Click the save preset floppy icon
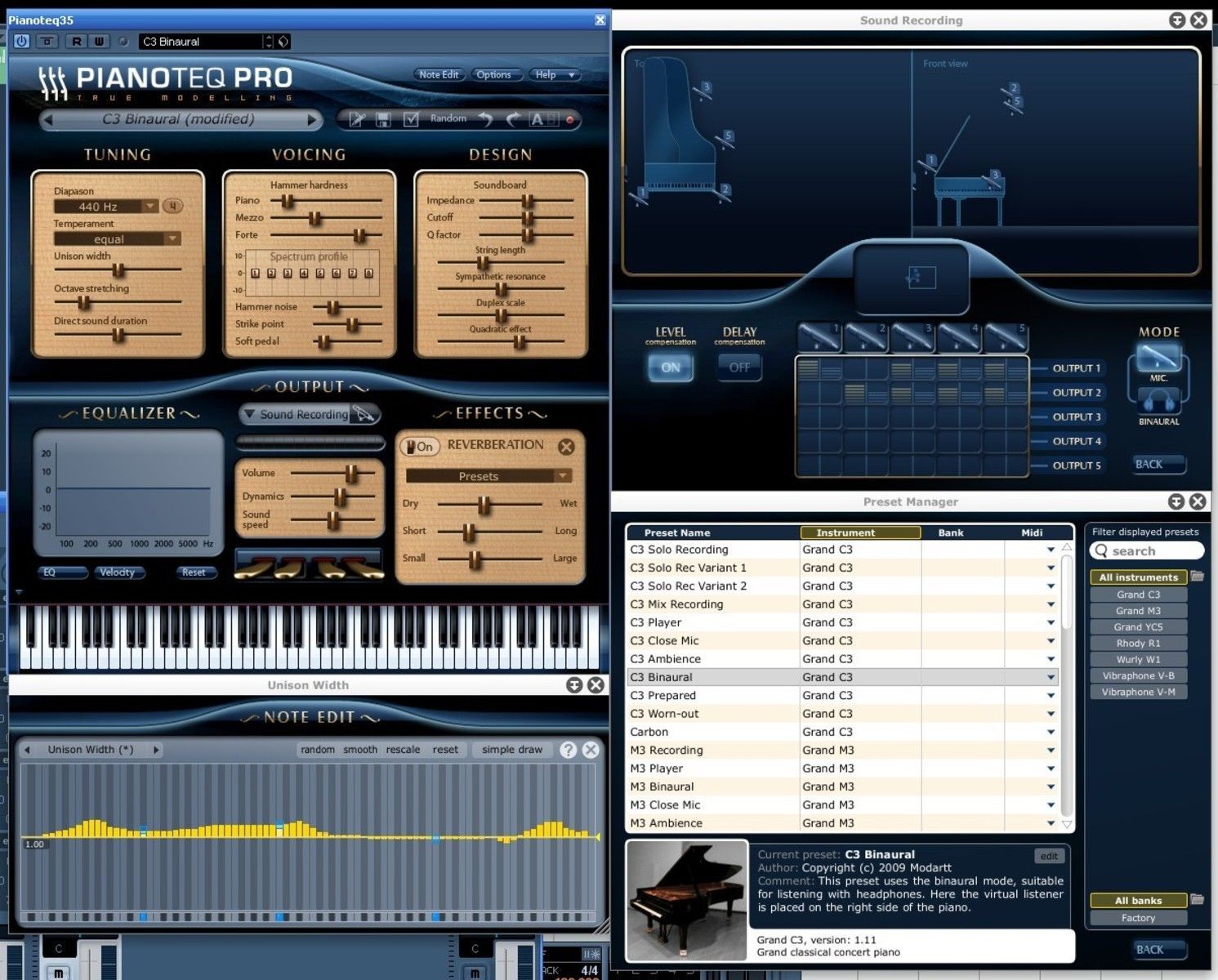The height and width of the screenshot is (980, 1218). (382, 119)
